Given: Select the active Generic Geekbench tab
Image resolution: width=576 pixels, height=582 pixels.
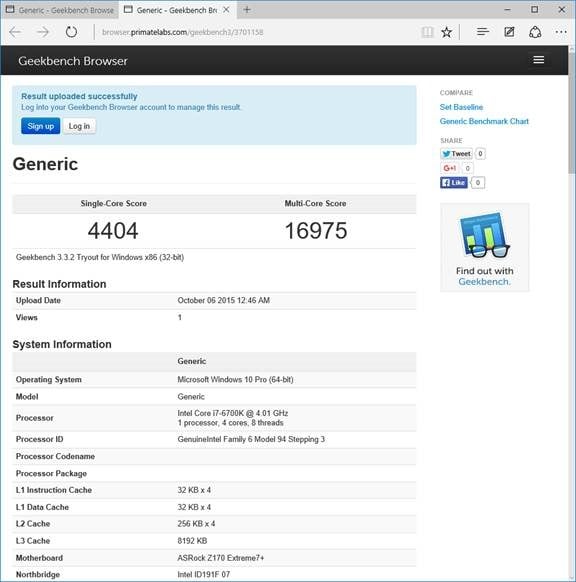Looking at the screenshot, I should click(x=172, y=10).
